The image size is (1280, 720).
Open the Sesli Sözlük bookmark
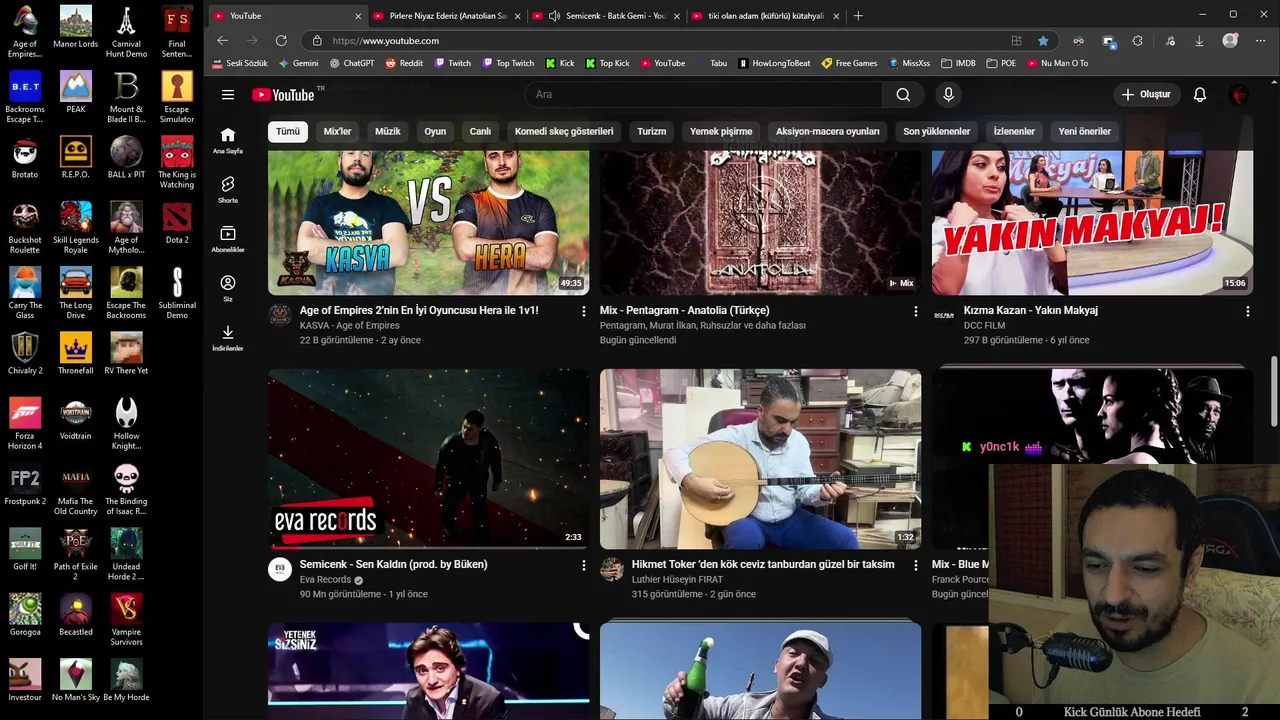(239, 63)
